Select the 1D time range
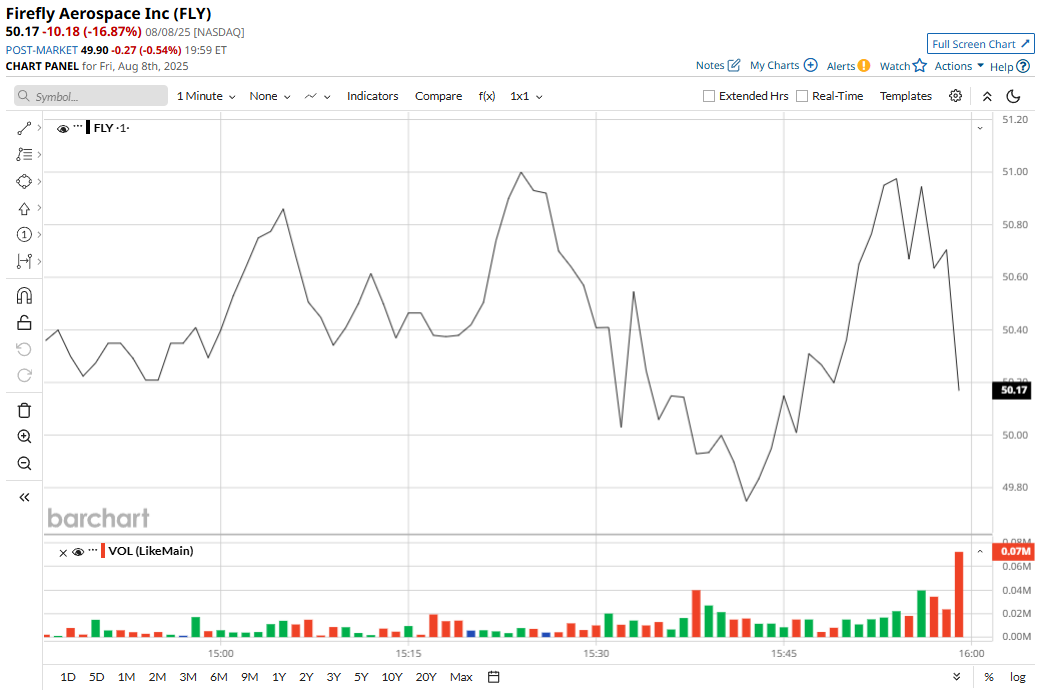This screenshot has width=1038, height=697. point(68,677)
